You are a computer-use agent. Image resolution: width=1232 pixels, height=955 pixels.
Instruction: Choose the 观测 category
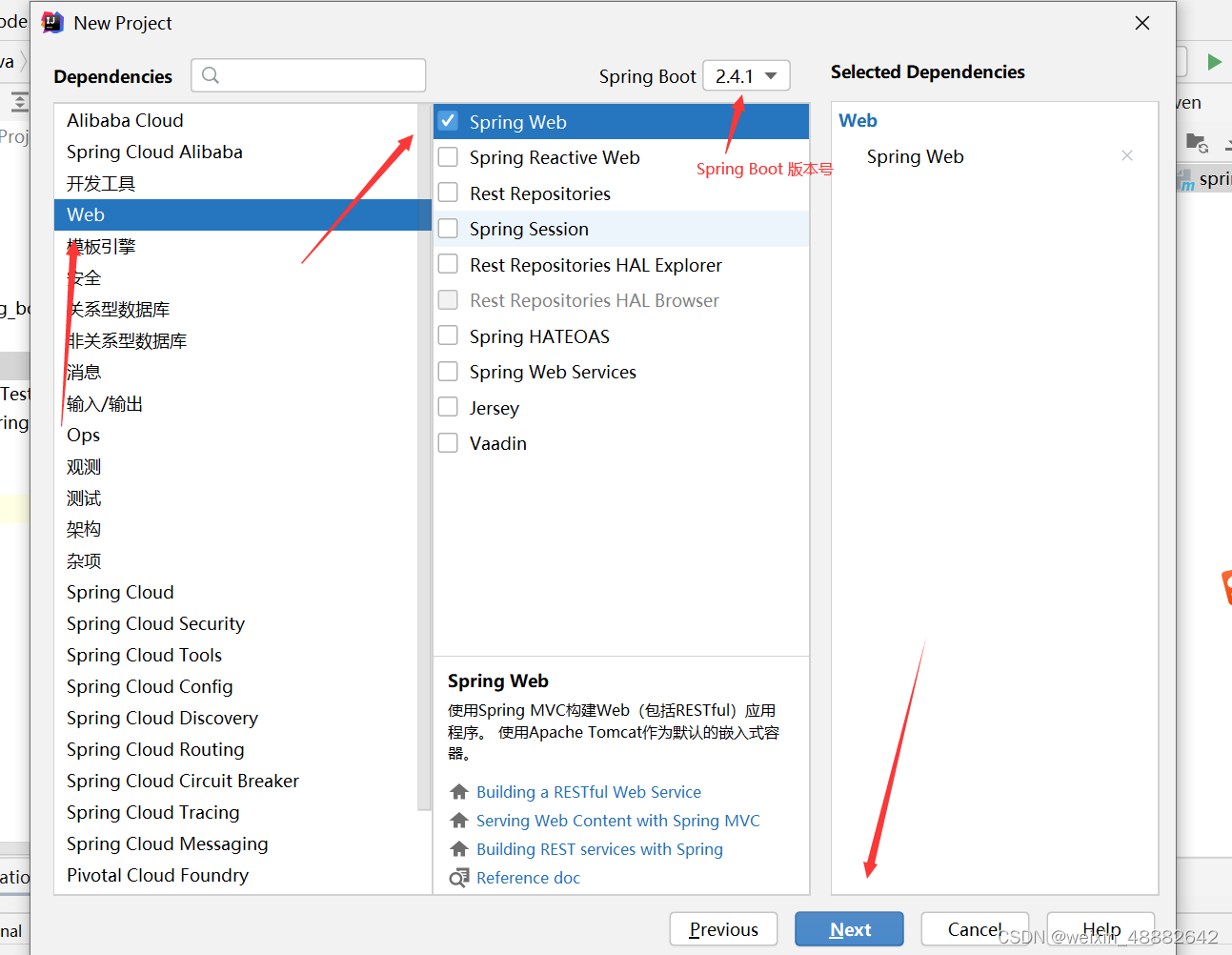(x=235, y=466)
